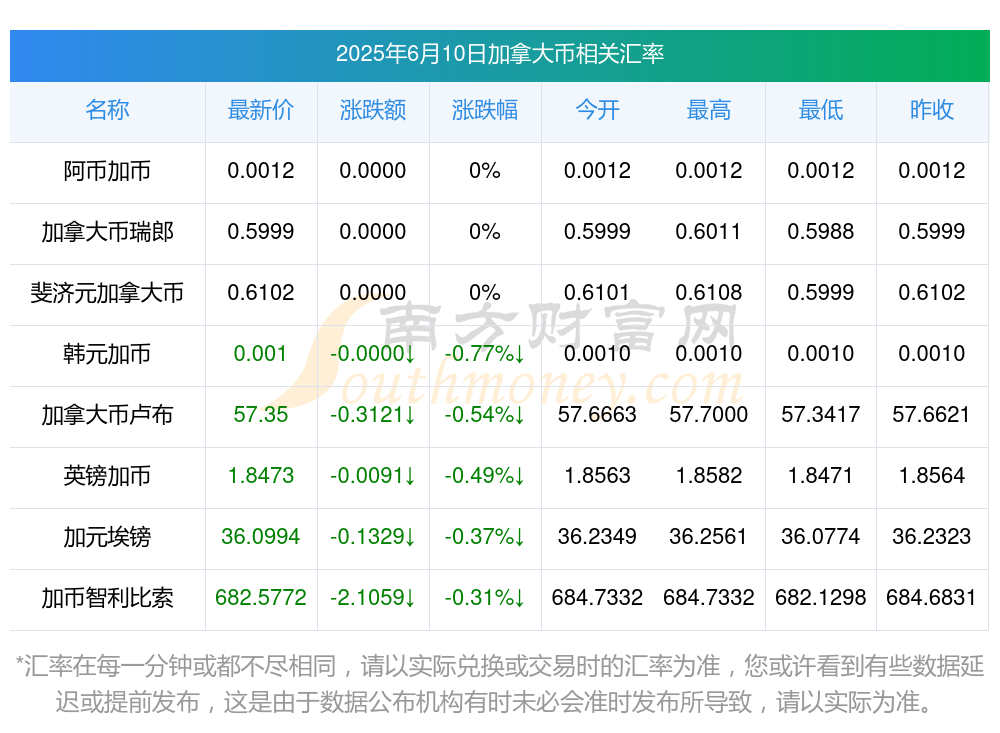Click the 涨跌幅 column header
This screenshot has height=733, width=1000.
485,110
